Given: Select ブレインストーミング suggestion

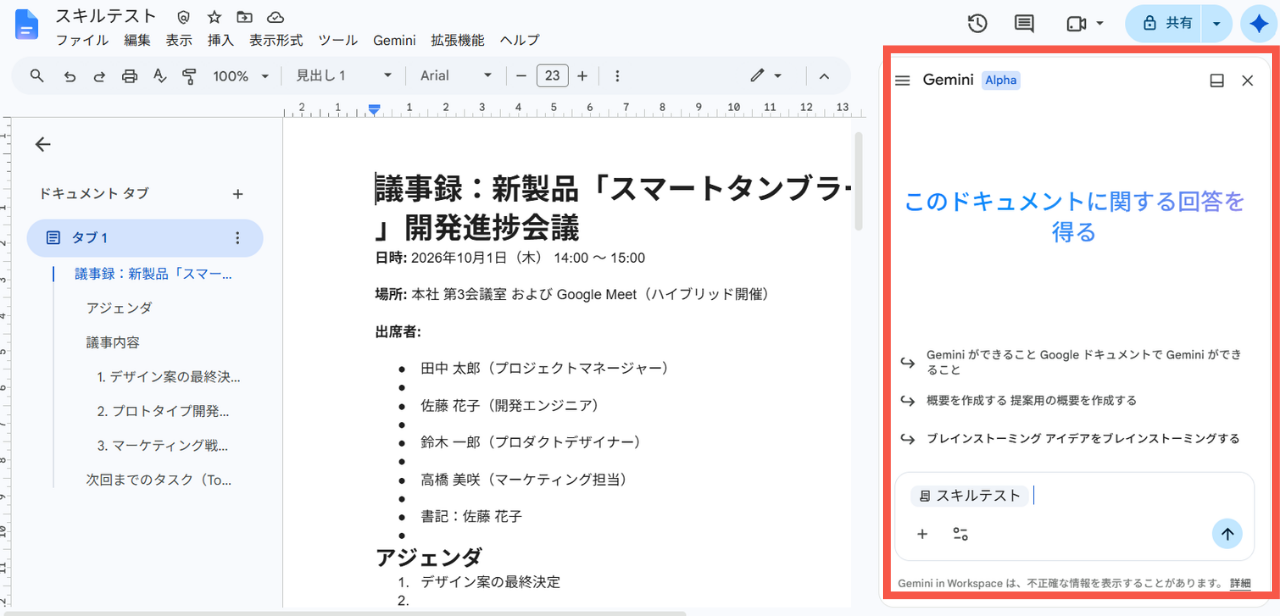Looking at the screenshot, I should [x=1070, y=439].
